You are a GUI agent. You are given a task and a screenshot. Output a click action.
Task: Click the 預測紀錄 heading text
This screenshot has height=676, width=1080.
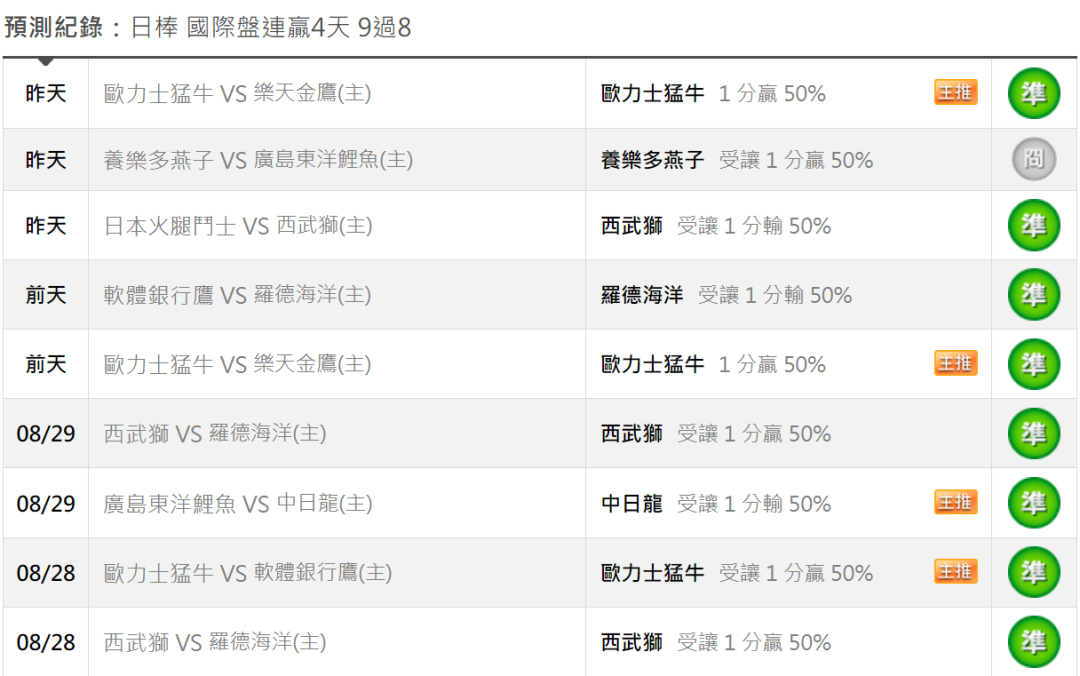click(x=54, y=28)
